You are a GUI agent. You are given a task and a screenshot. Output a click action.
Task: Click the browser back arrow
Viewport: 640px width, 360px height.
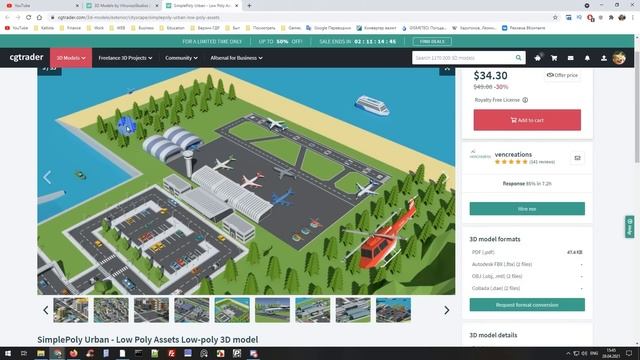7,18
